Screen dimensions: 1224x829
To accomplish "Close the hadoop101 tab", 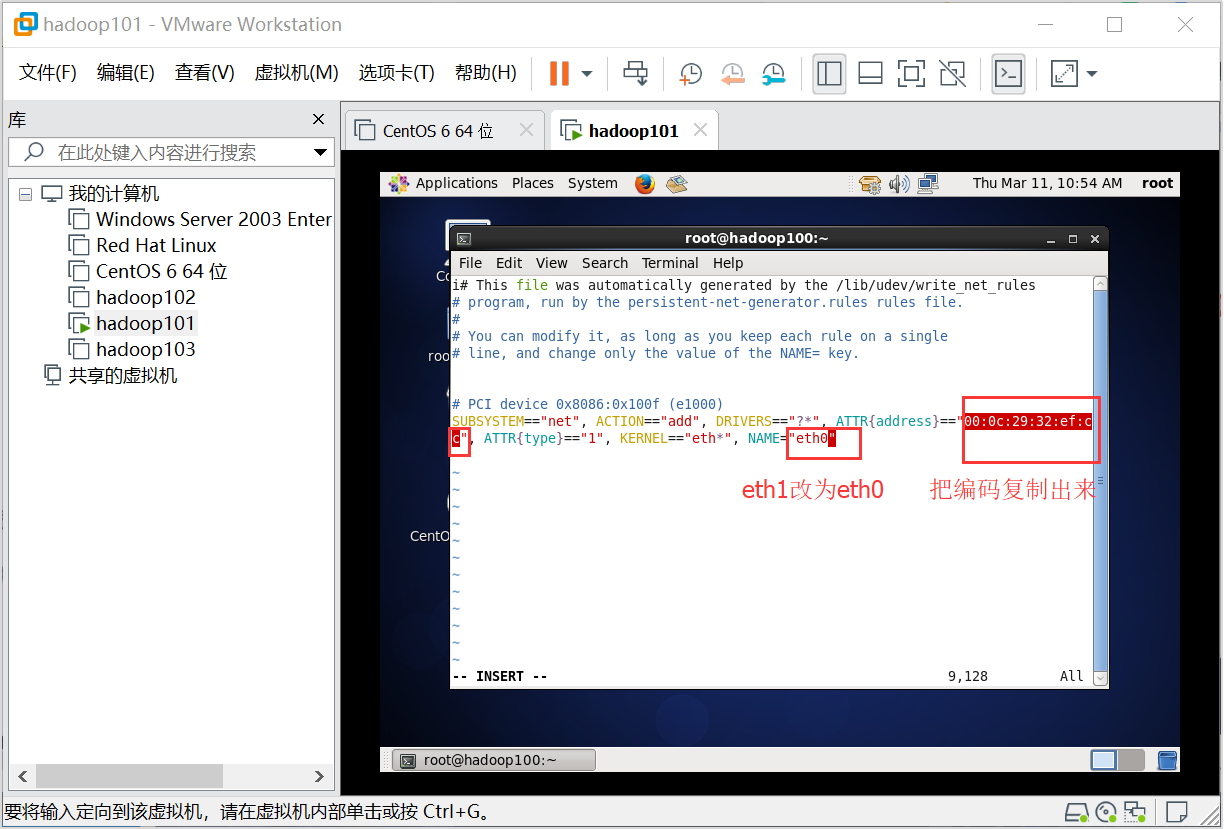I will pyautogui.click(x=700, y=130).
